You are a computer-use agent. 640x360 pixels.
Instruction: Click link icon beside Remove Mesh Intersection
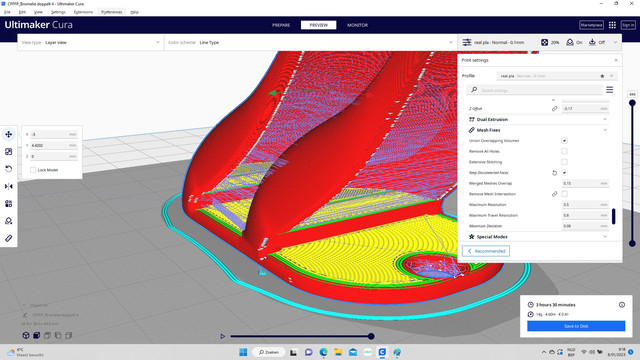tap(554, 194)
